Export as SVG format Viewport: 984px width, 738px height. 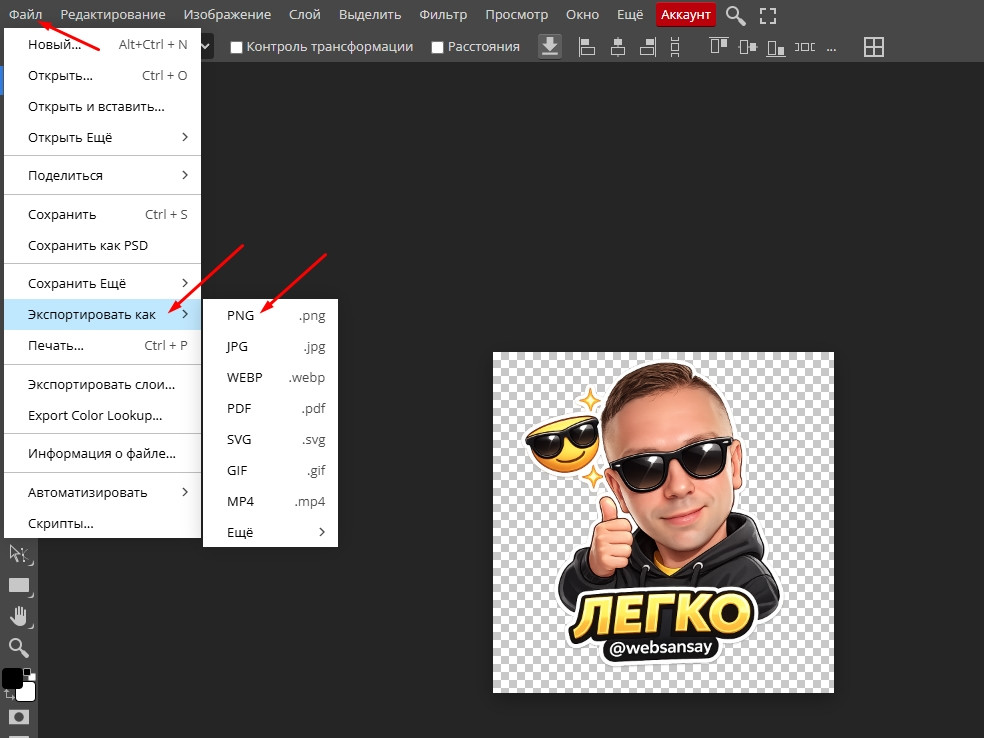270,439
